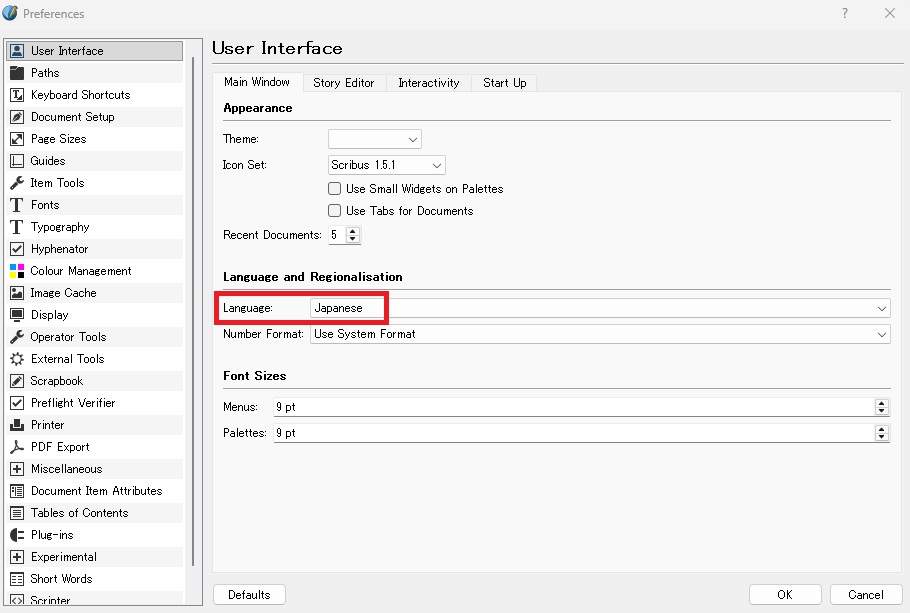Image resolution: width=910 pixels, height=613 pixels.
Task: Click the Menus font size field
Action: 572,407
